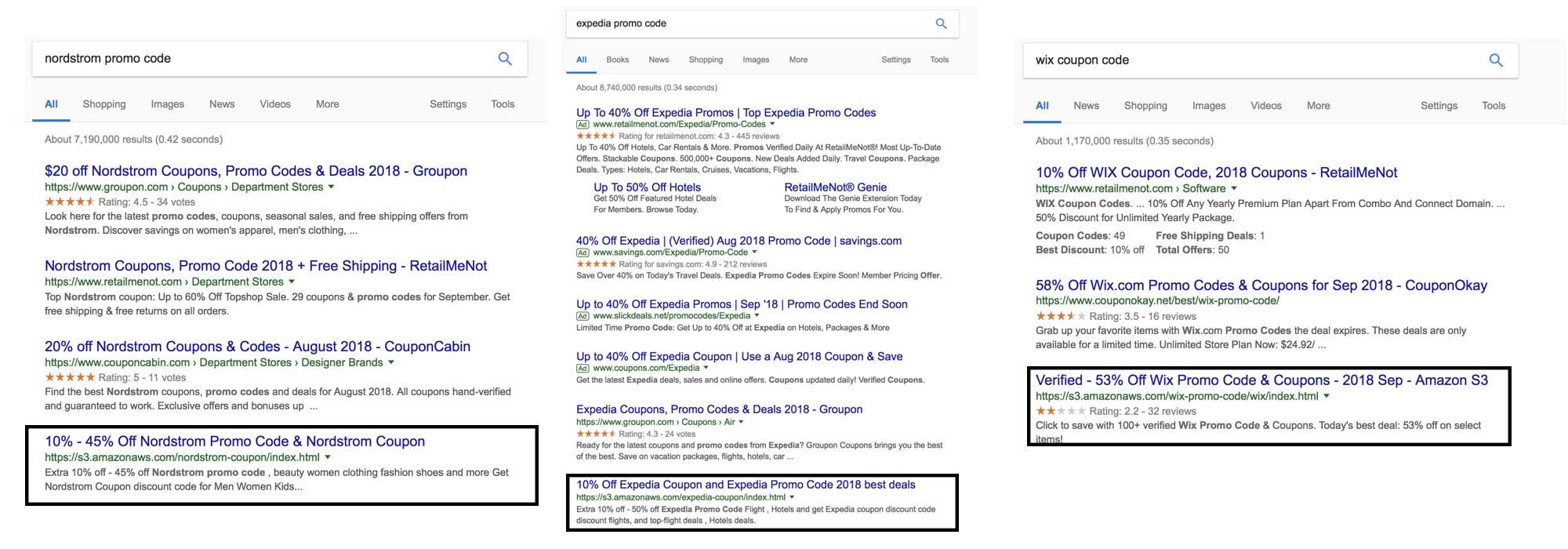Image resolution: width=1568 pixels, height=549 pixels.
Task: Open RetailMeNot Nordstrom Coupons Free Shipping result
Action: coord(266,266)
